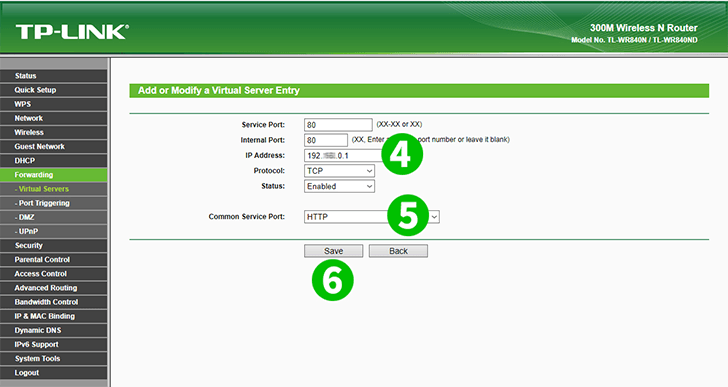Open Parental Control settings
This screenshot has width=728, height=387.
(x=53, y=260)
